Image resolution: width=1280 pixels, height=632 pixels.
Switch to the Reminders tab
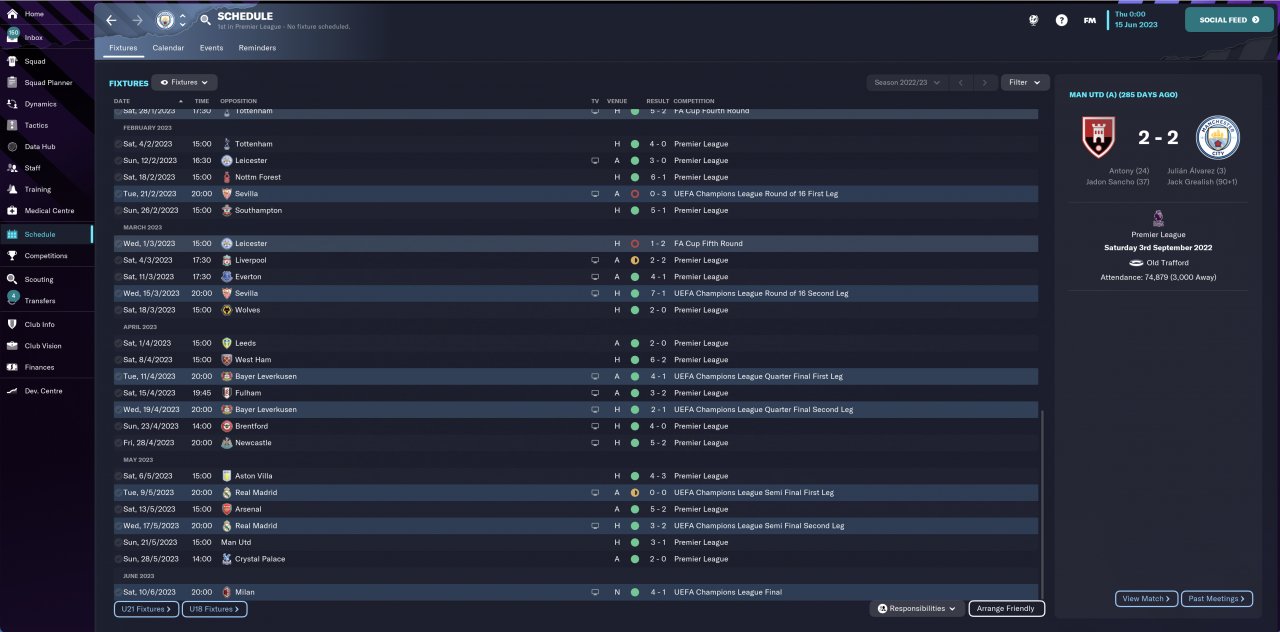[257, 48]
